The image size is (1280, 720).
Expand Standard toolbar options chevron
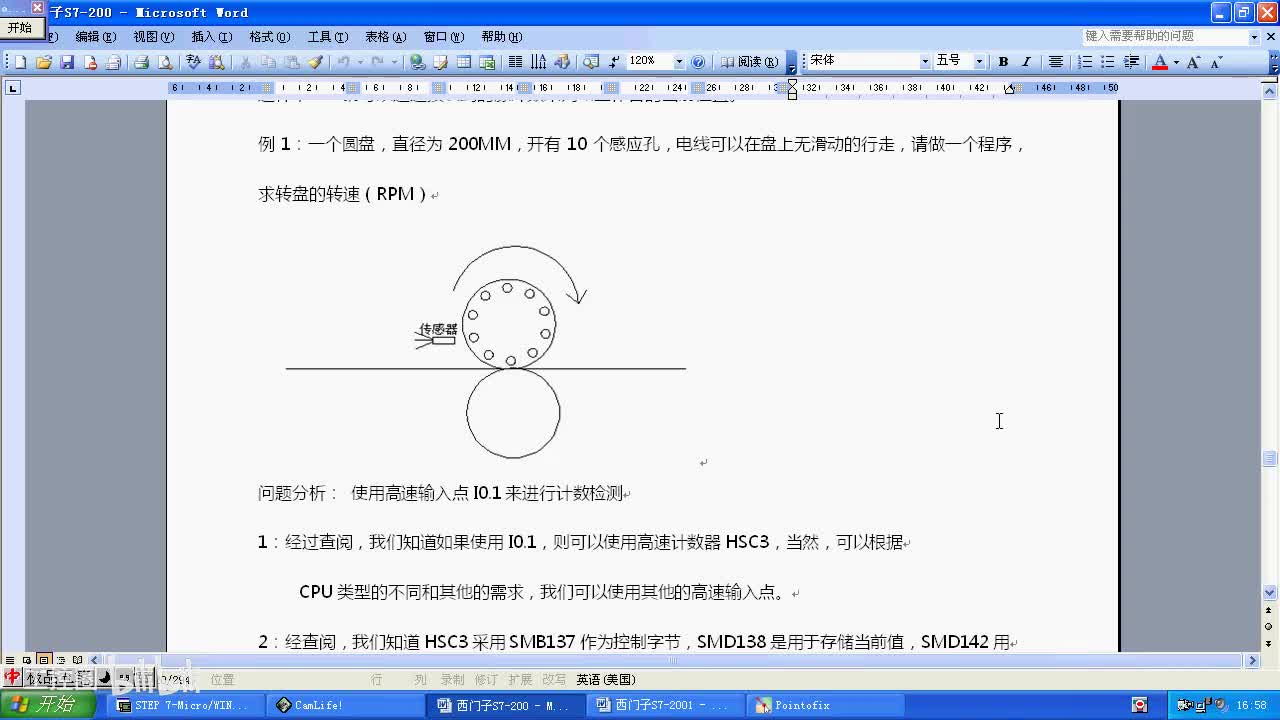792,62
